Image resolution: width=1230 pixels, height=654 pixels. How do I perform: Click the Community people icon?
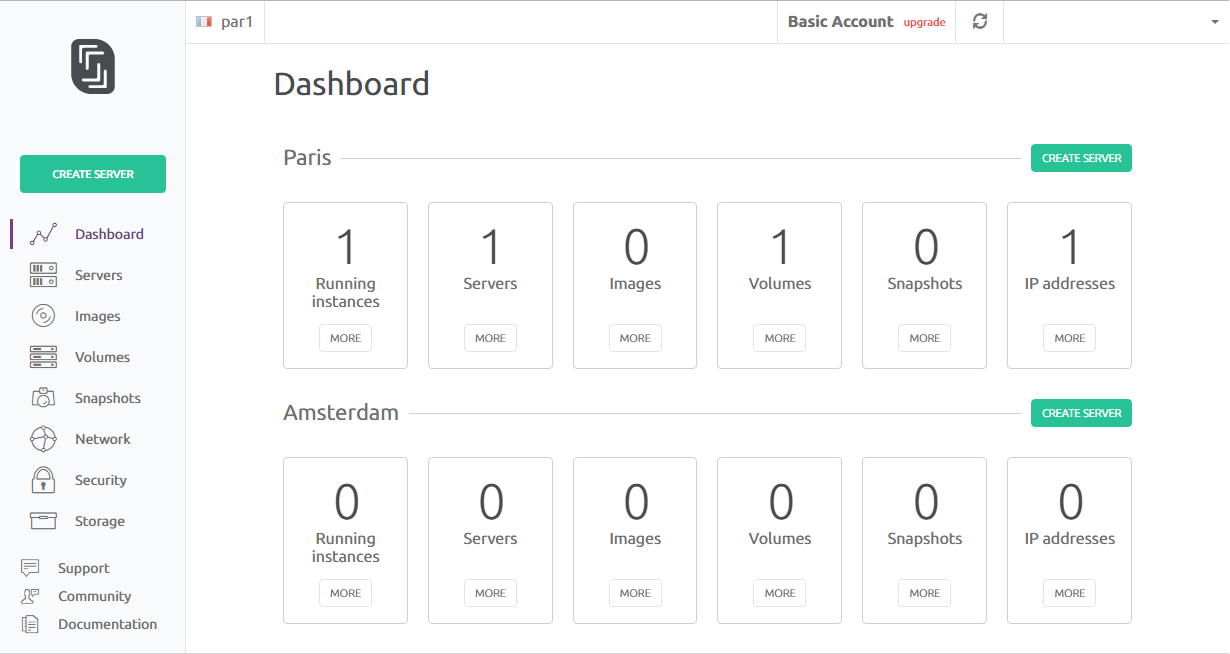30,596
